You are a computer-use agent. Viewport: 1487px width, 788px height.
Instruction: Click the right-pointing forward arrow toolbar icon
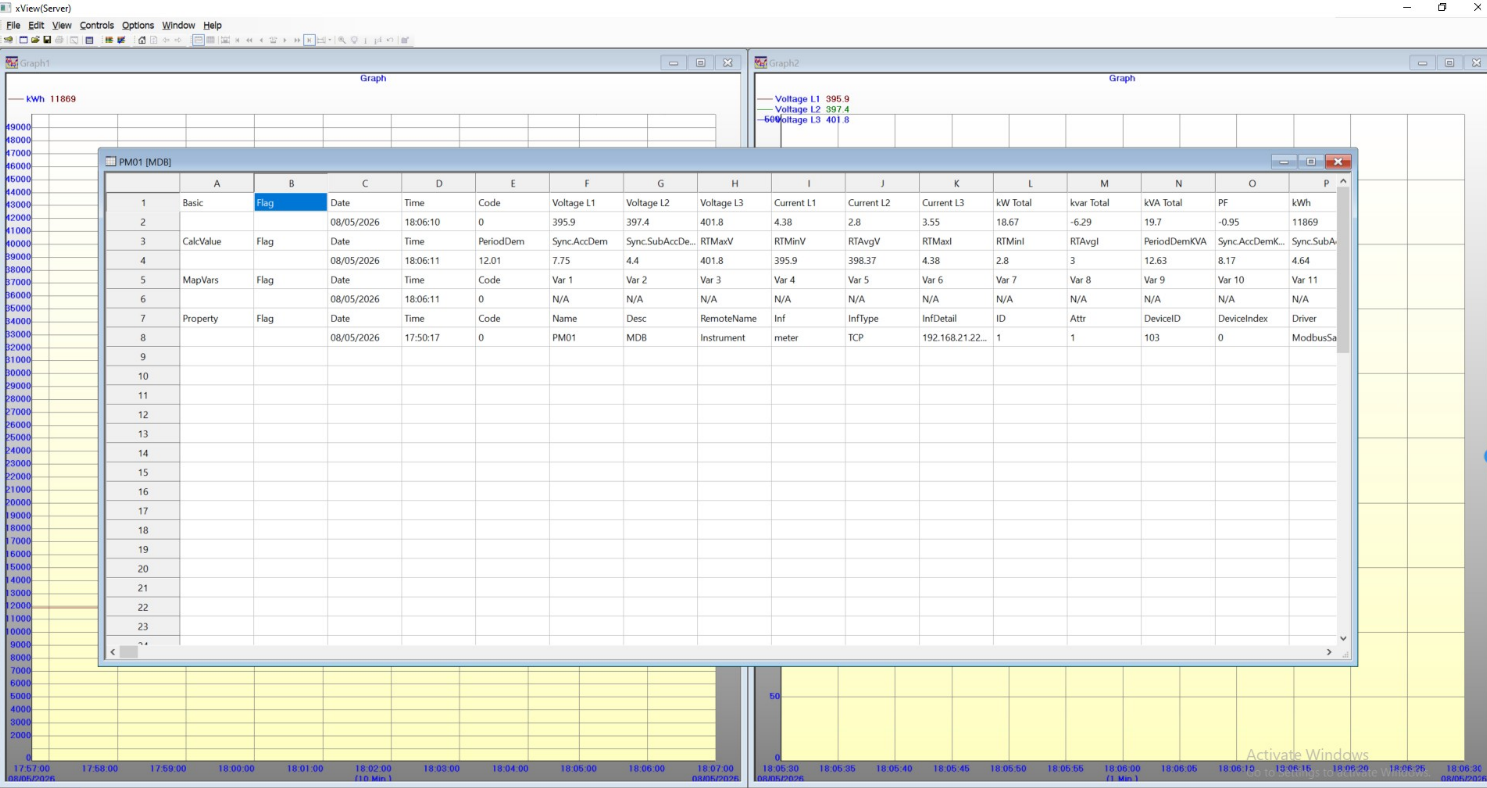click(x=178, y=40)
